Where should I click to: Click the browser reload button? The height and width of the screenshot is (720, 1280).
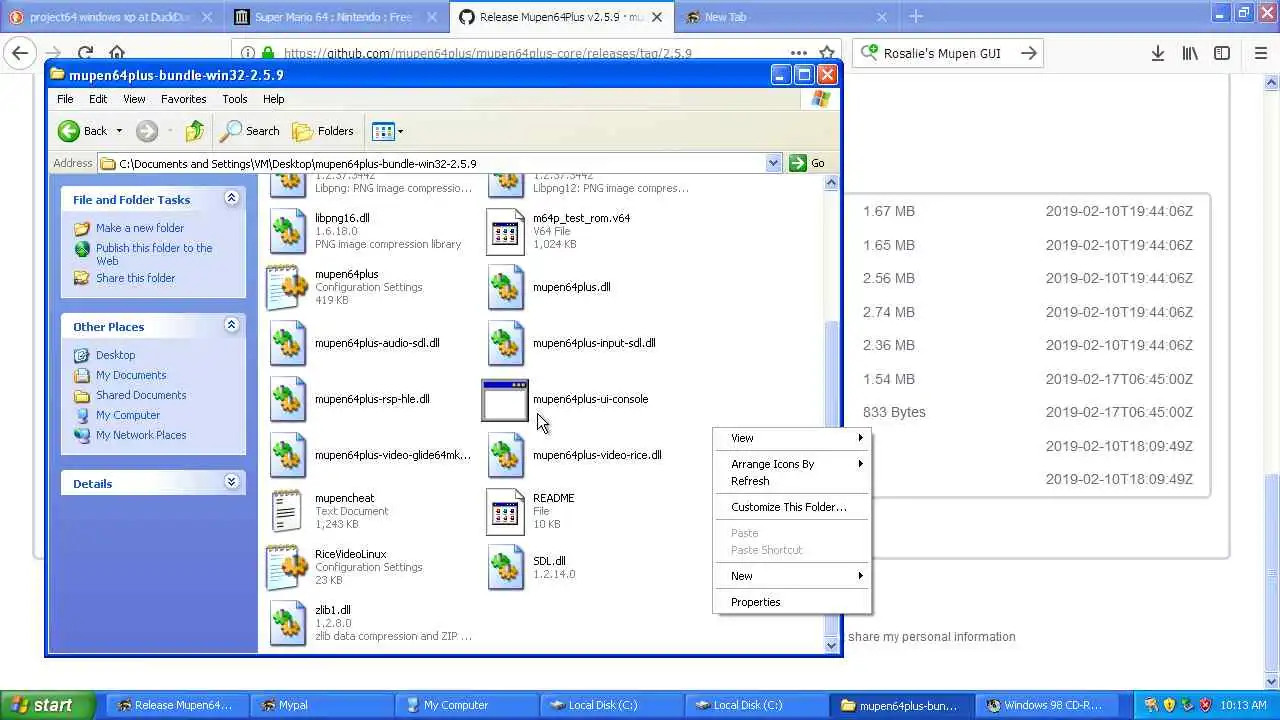pos(85,54)
